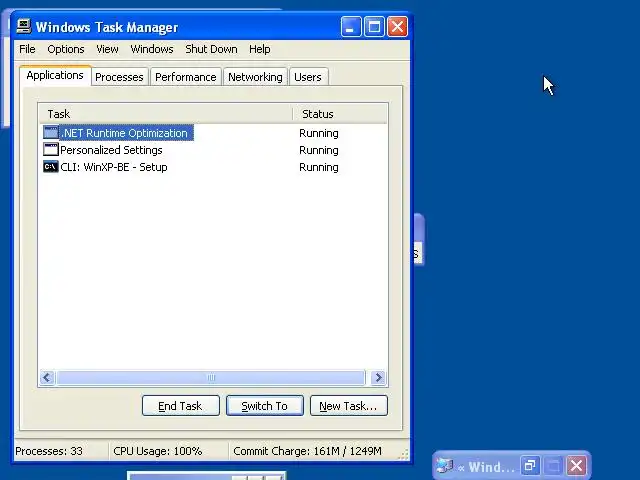This screenshot has width=640, height=480.
Task: Switch to the Networking tab
Action: click(255, 77)
